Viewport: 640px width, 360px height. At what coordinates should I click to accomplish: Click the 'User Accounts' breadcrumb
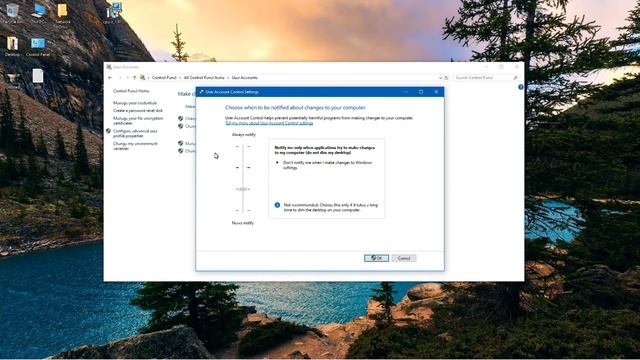(244, 78)
